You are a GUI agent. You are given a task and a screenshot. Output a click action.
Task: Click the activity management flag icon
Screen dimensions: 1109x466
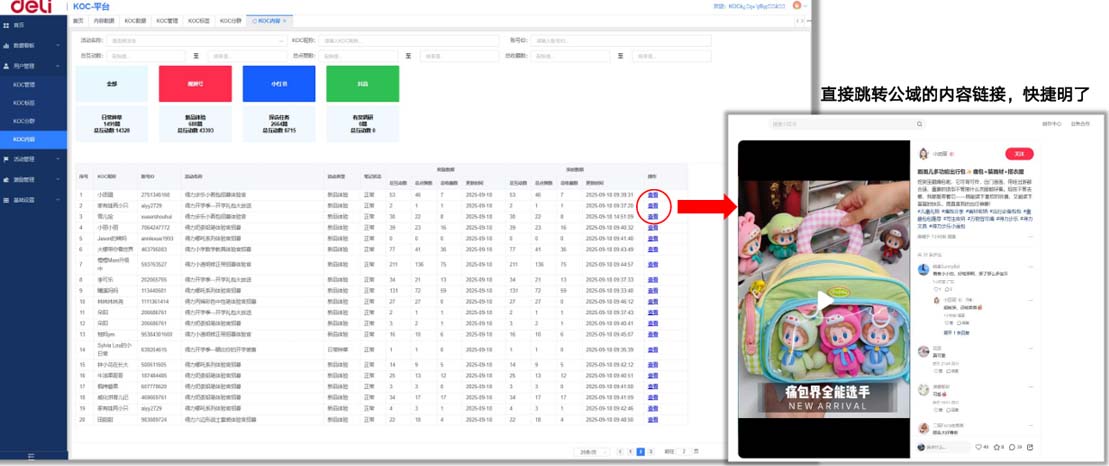pos(6,158)
